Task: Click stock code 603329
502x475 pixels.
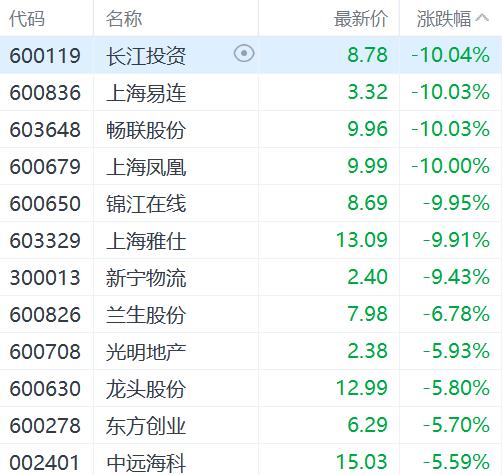Action: tap(45, 241)
